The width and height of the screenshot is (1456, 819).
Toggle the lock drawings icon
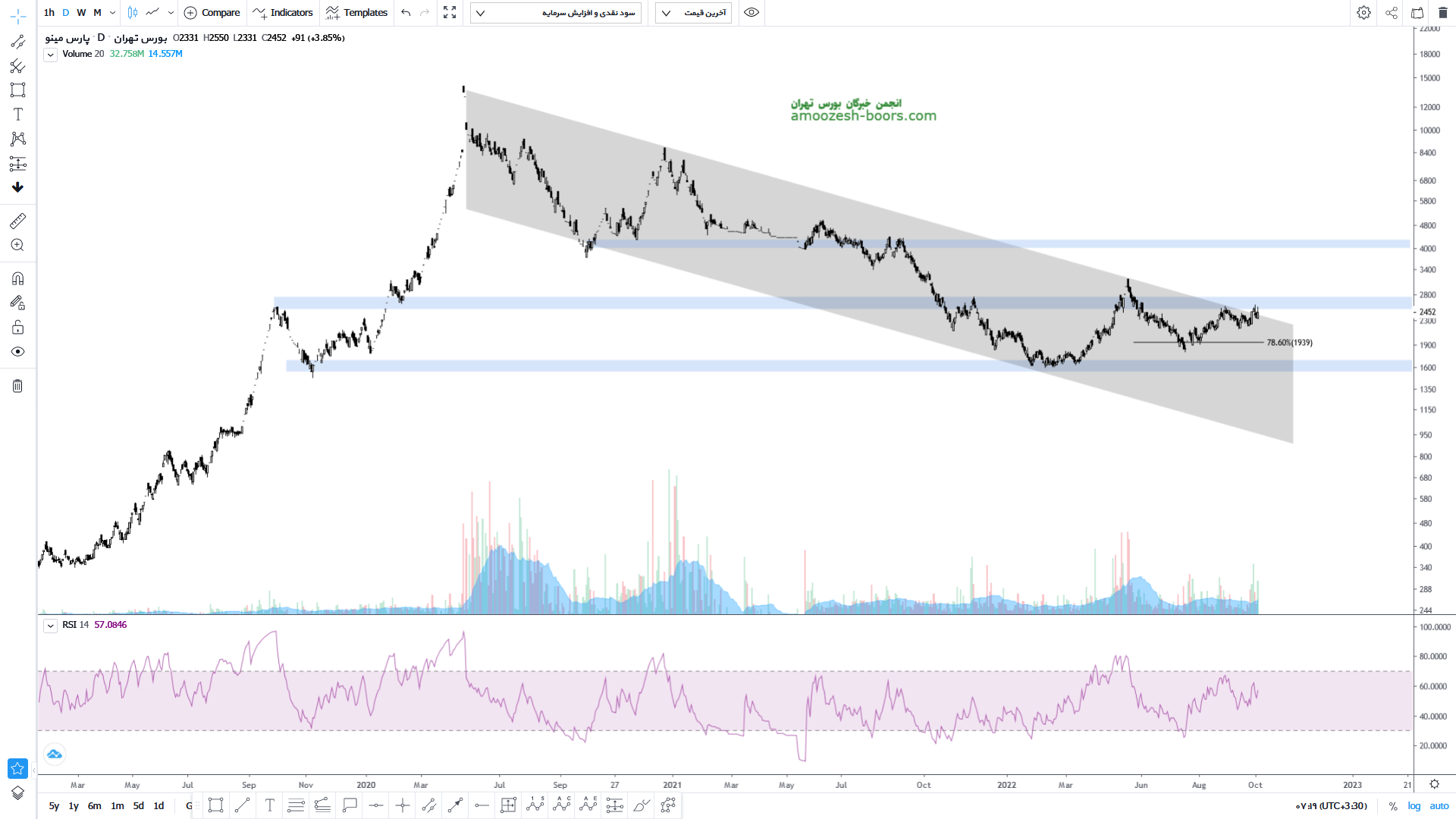pos(17,328)
